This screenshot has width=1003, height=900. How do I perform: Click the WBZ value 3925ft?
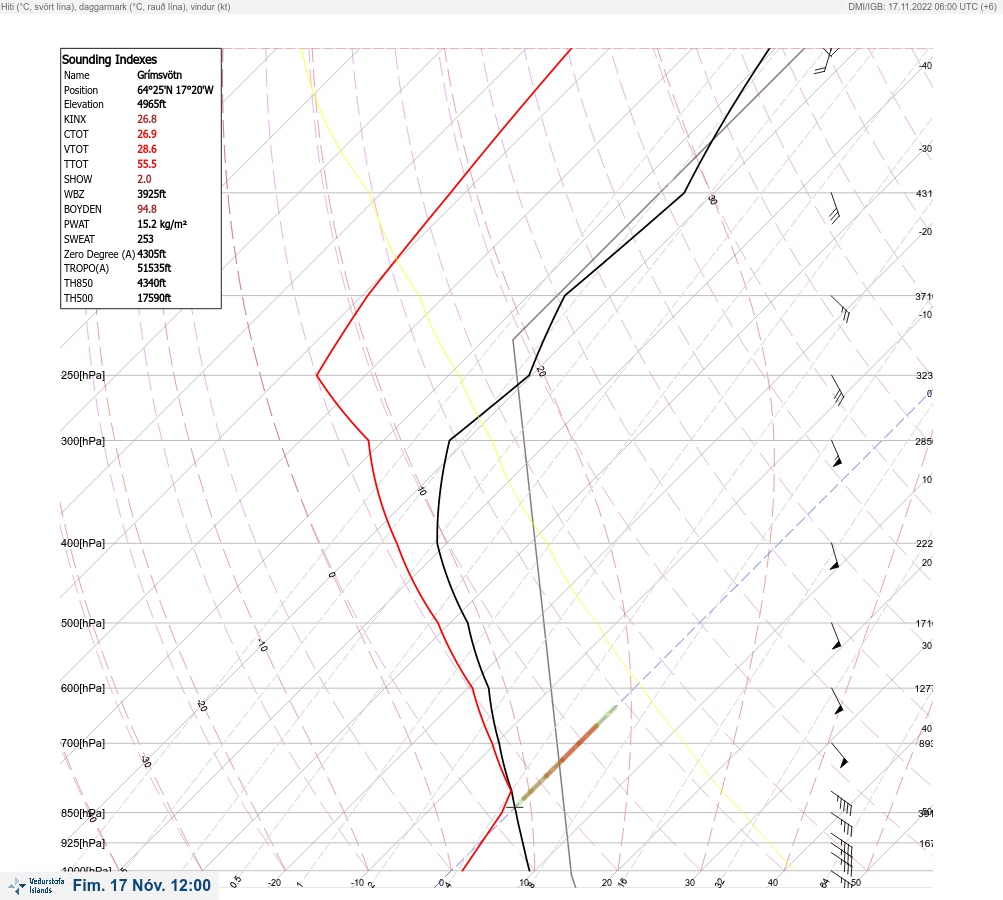point(152,194)
